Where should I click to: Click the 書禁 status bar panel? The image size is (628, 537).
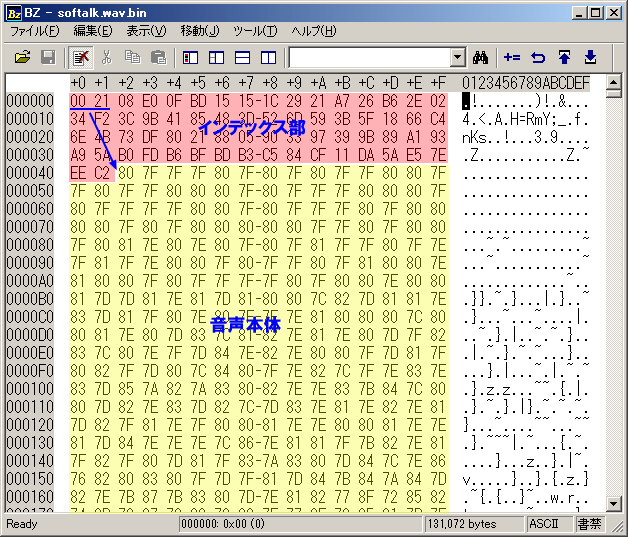tap(594, 524)
